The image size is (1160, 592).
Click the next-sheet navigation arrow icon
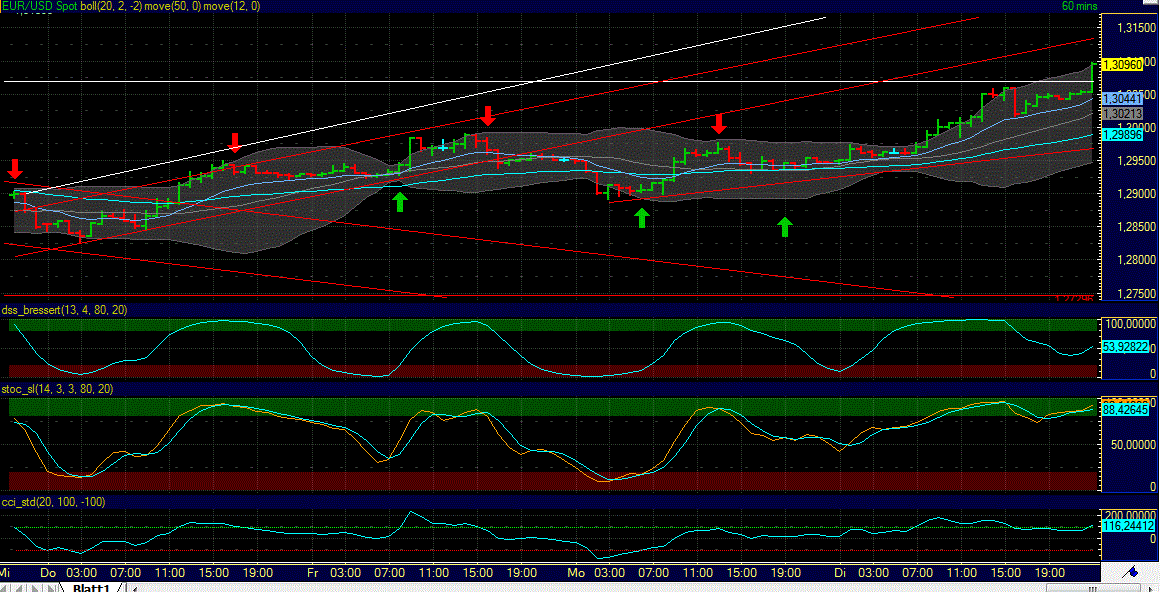[x=36, y=587]
